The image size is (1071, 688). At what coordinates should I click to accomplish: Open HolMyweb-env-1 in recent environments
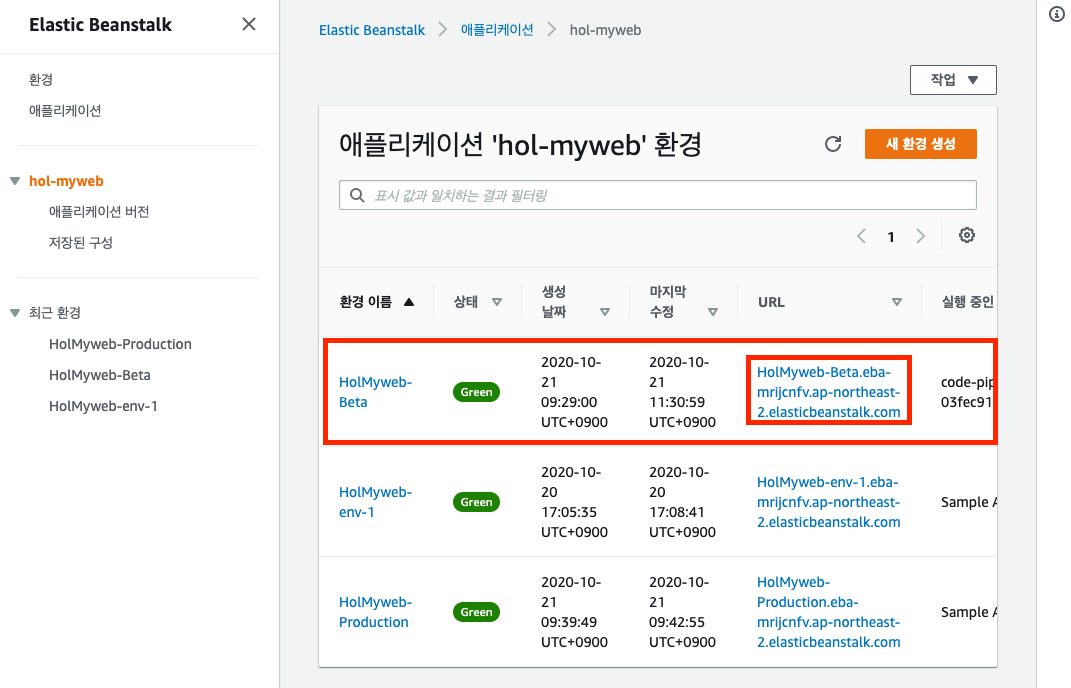(x=103, y=407)
